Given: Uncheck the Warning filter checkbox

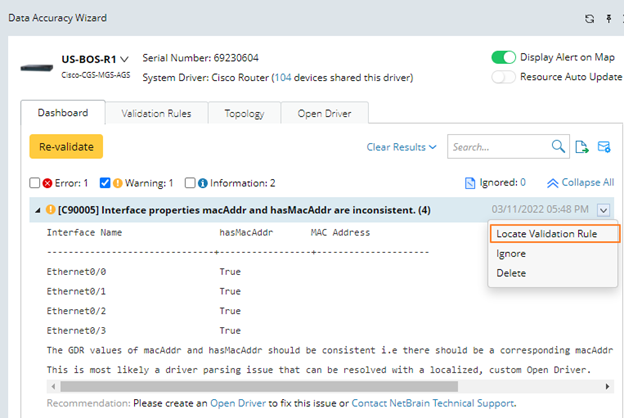Looking at the screenshot, I should tap(105, 183).
